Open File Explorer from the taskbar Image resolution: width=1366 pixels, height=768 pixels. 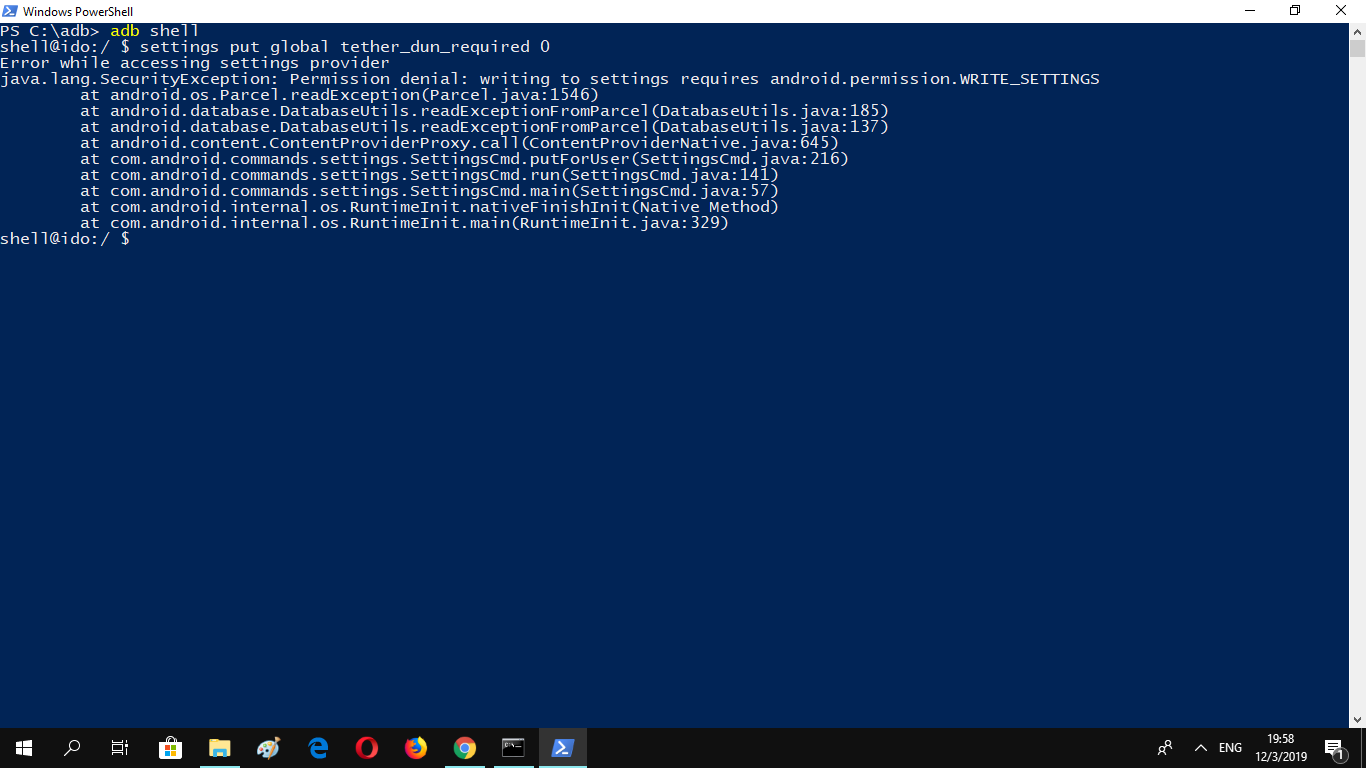click(219, 748)
